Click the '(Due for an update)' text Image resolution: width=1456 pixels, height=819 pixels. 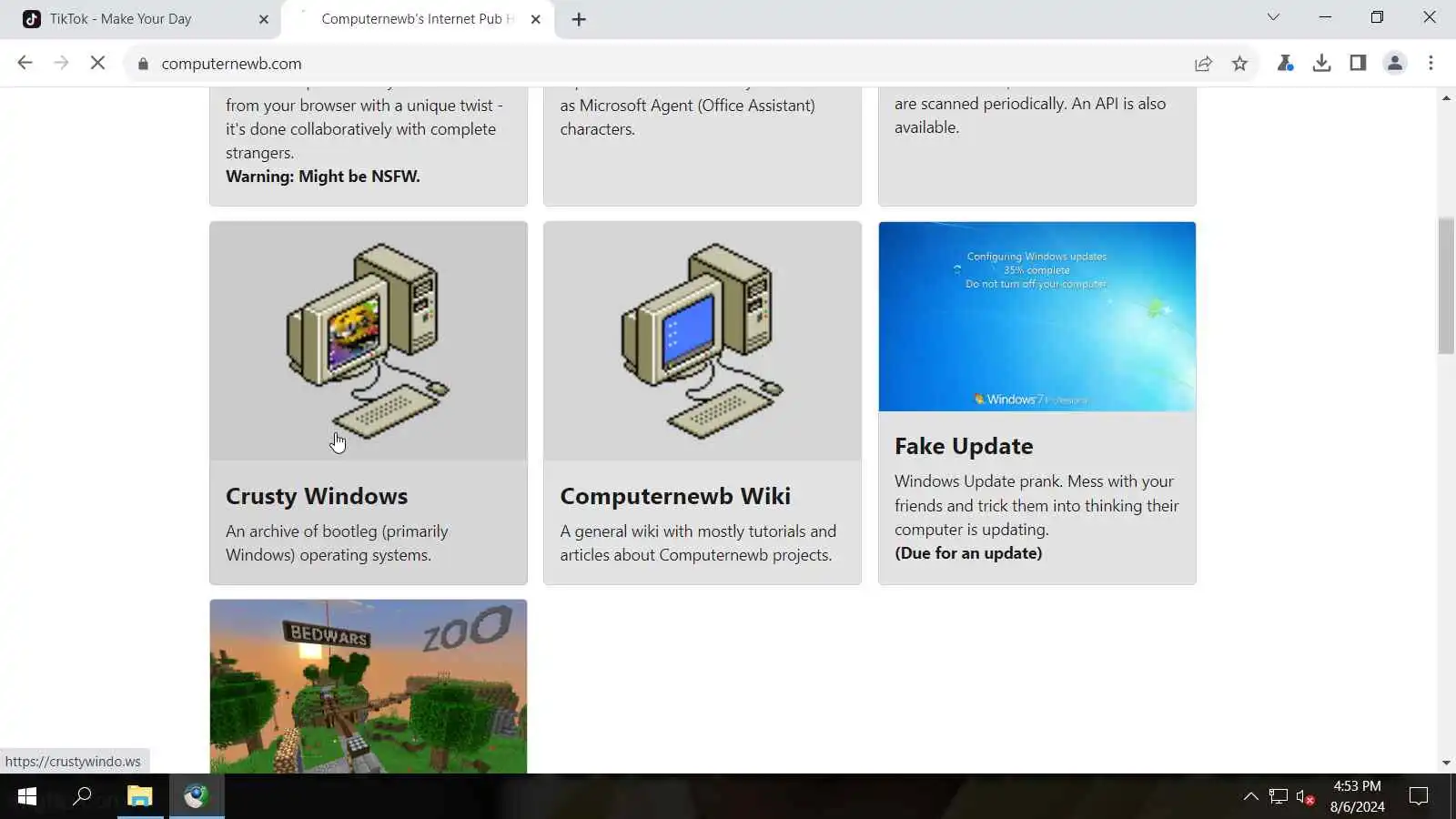968,553
